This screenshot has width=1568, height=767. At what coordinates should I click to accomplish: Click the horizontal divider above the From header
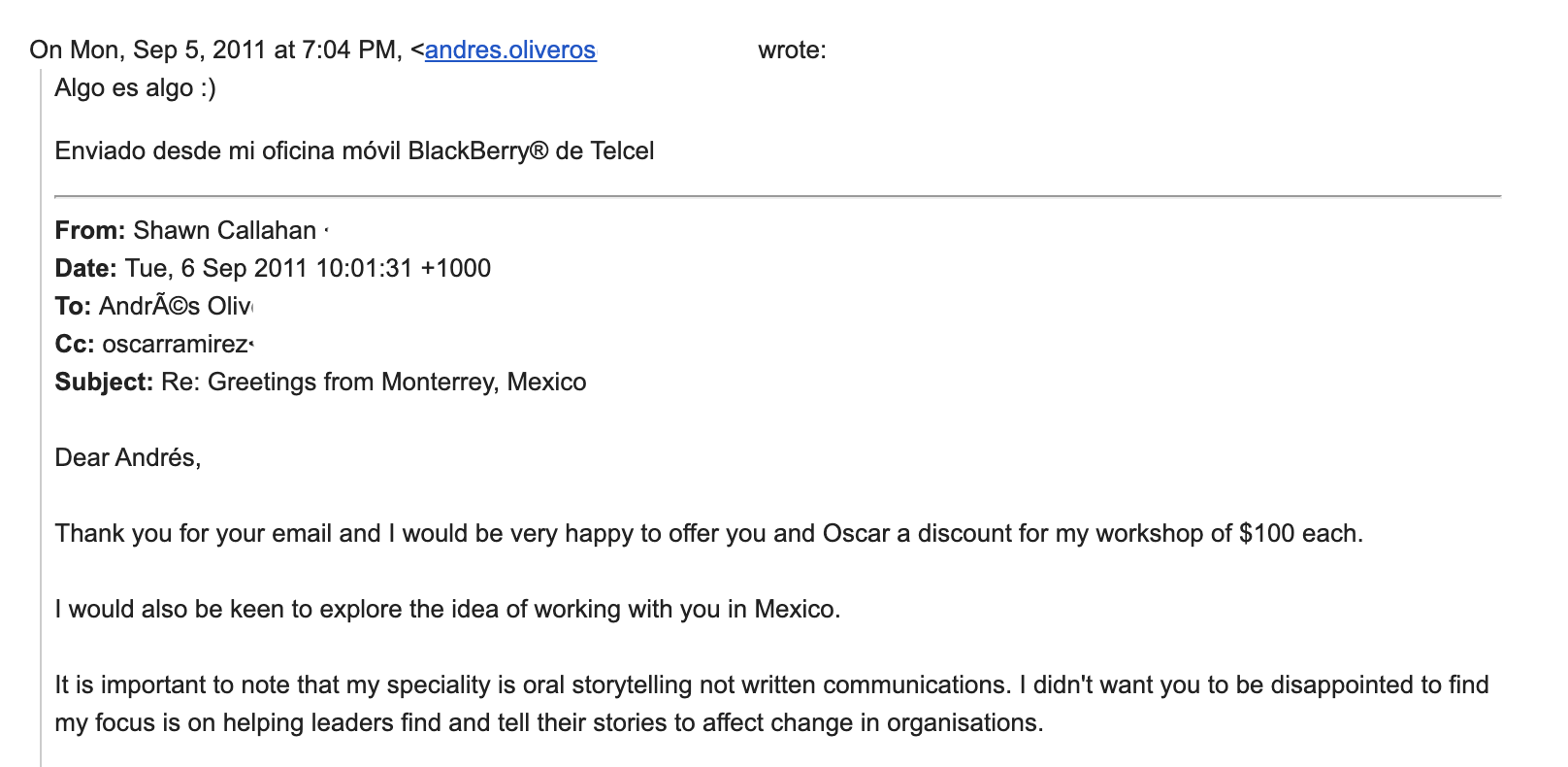pyautogui.click(x=777, y=196)
